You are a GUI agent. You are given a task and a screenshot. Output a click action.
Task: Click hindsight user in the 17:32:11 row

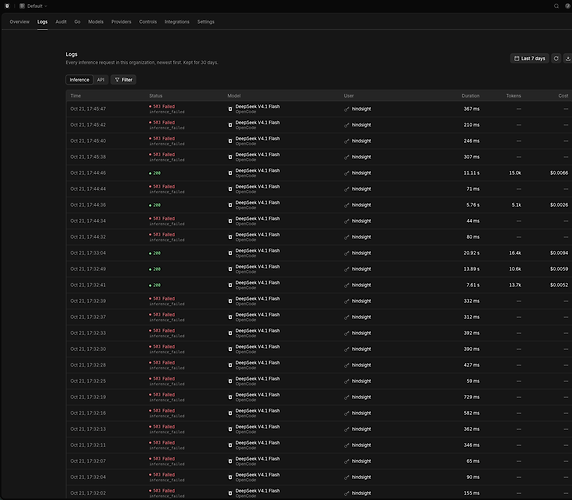coord(361,445)
